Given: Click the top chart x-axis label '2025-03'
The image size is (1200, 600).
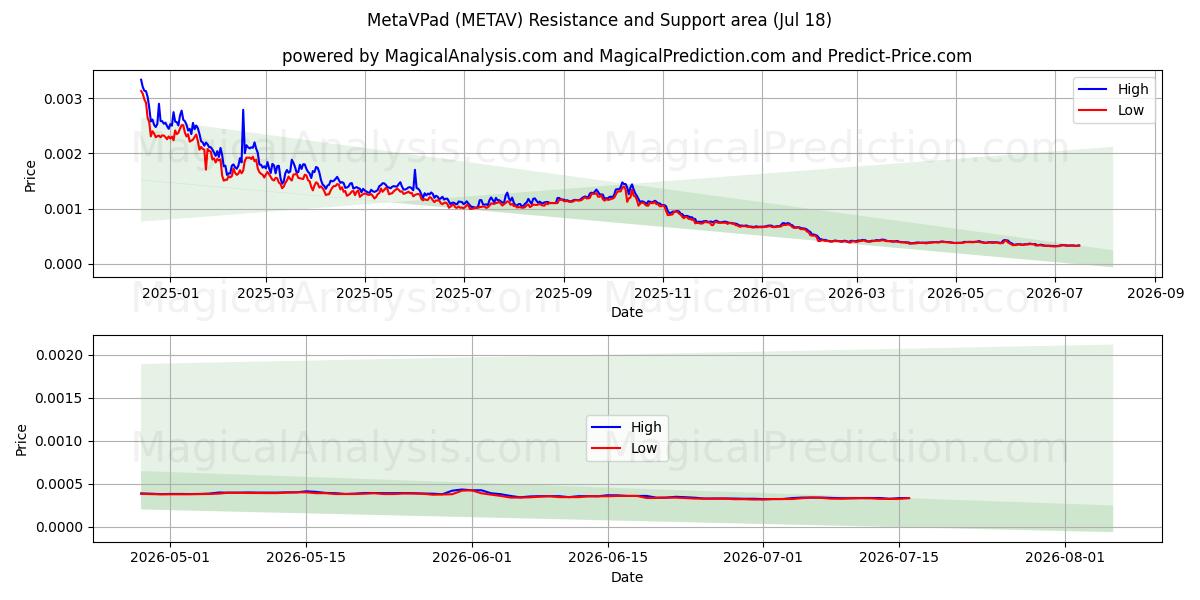Looking at the screenshot, I should pyautogui.click(x=267, y=294).
